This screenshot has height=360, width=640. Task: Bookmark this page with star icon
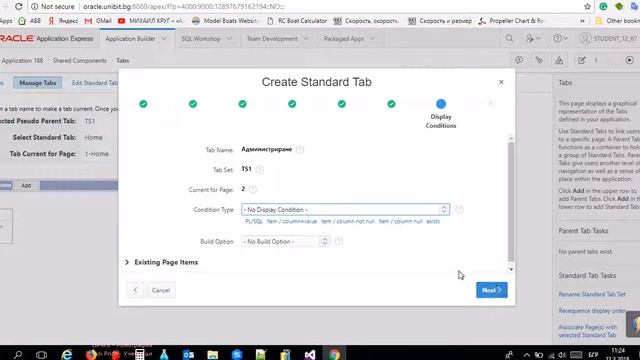[x=587, y=7]
